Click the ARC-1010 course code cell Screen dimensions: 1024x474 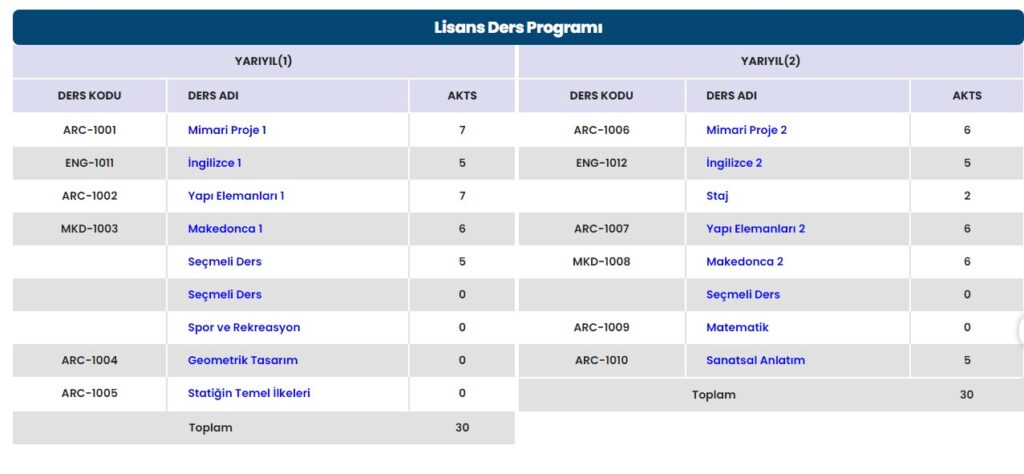[601, 360]
